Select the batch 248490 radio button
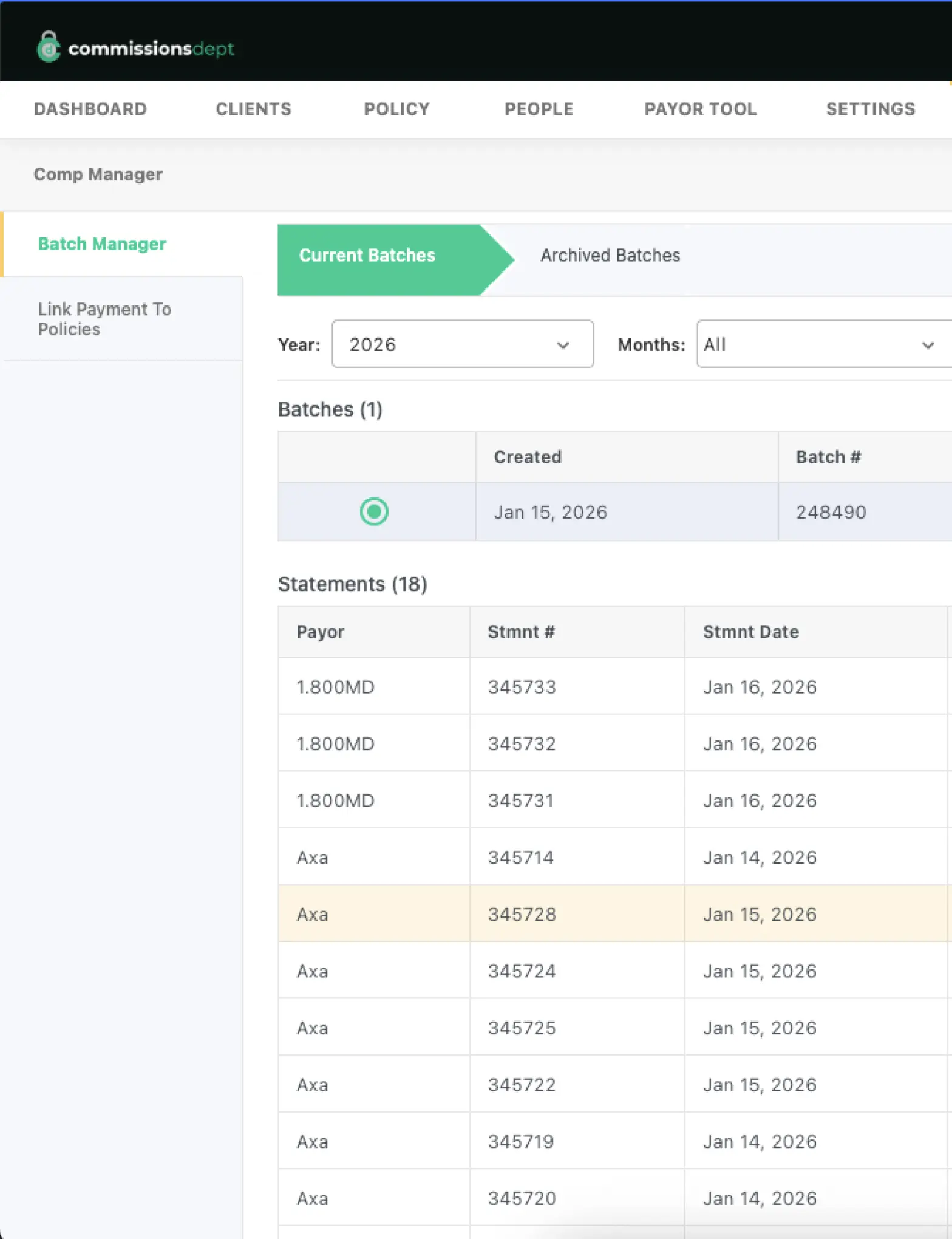The height and width of the screenshot is (1239, 952). point(374,511)
